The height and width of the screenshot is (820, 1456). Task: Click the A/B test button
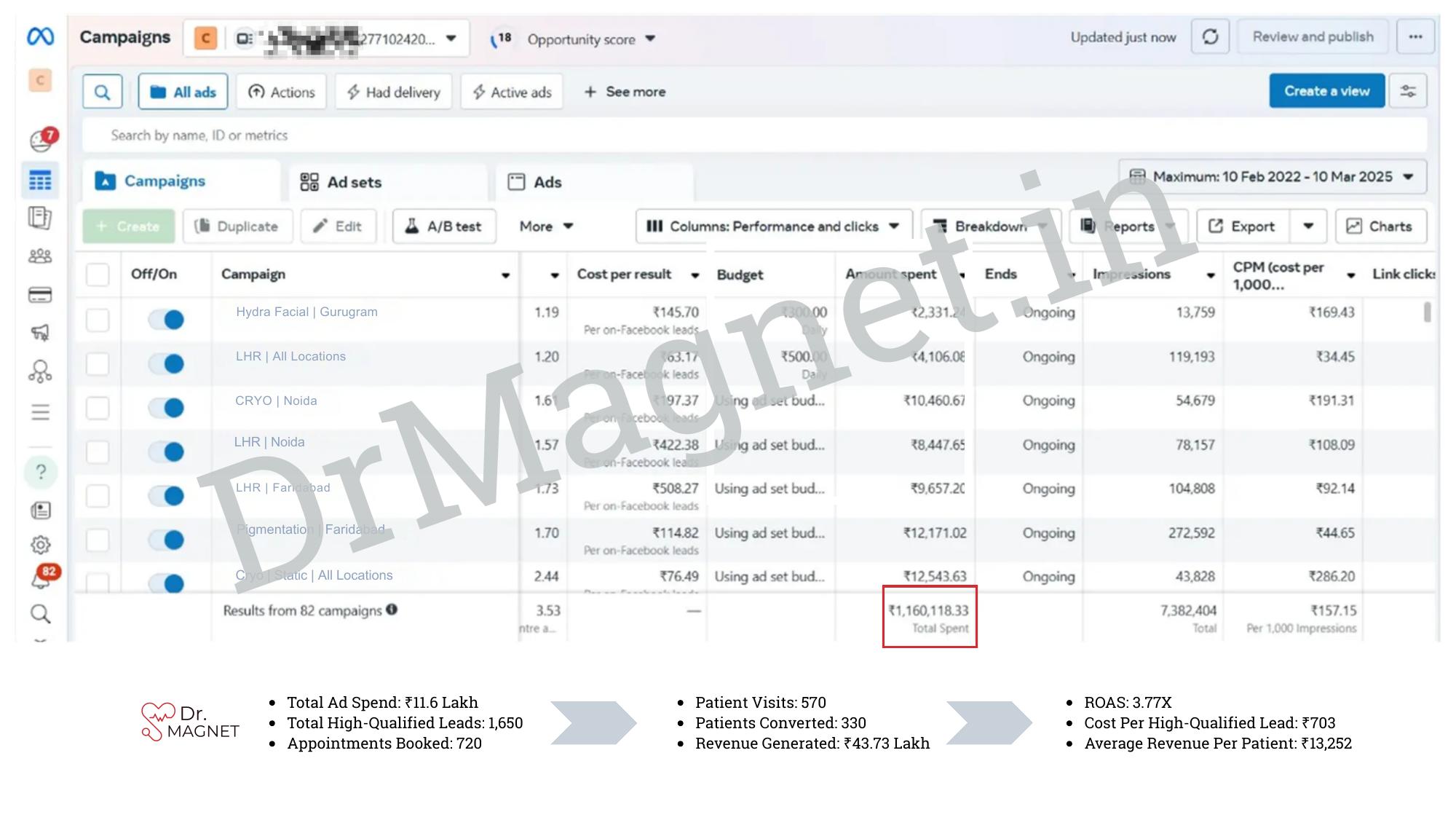point(444,226)
